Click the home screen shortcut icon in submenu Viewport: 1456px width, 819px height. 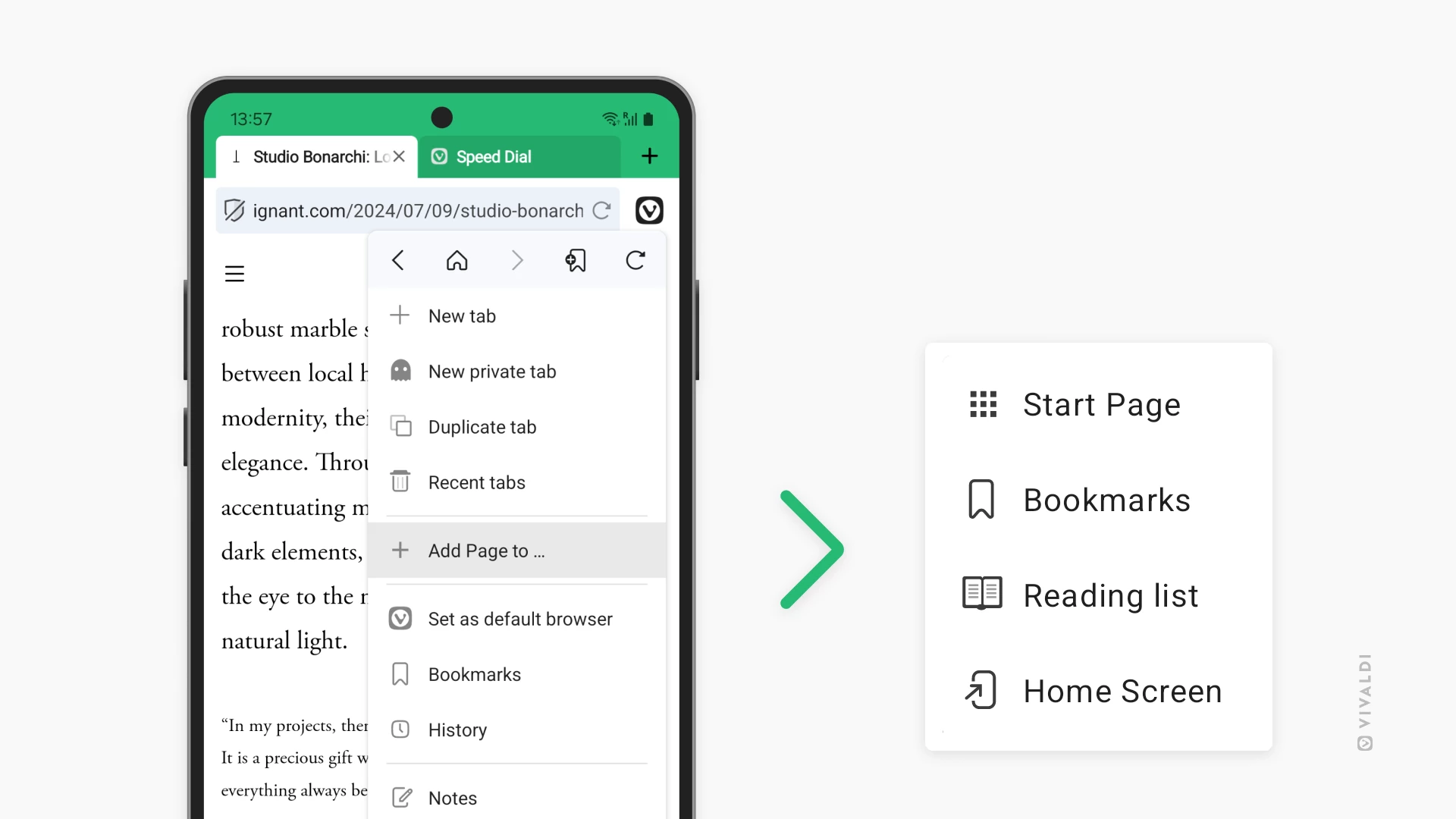point(981,690)
